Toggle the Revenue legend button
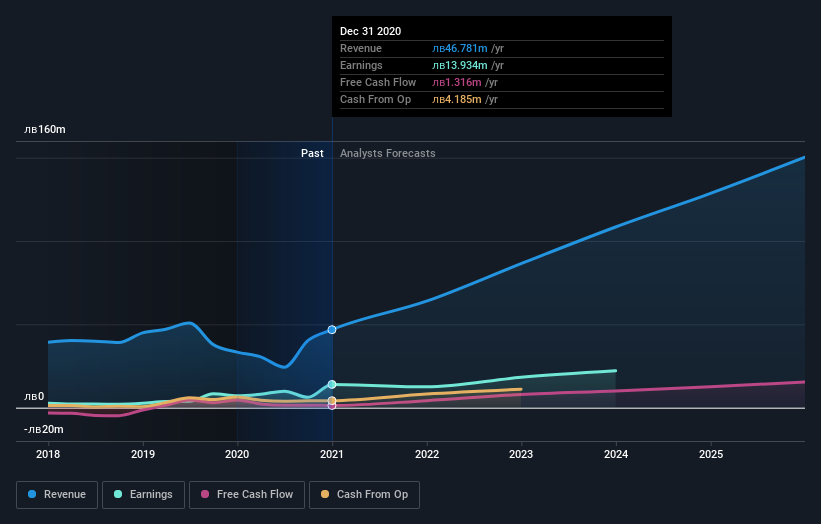This screenshot has height=524, width=821. coord(57,495)
